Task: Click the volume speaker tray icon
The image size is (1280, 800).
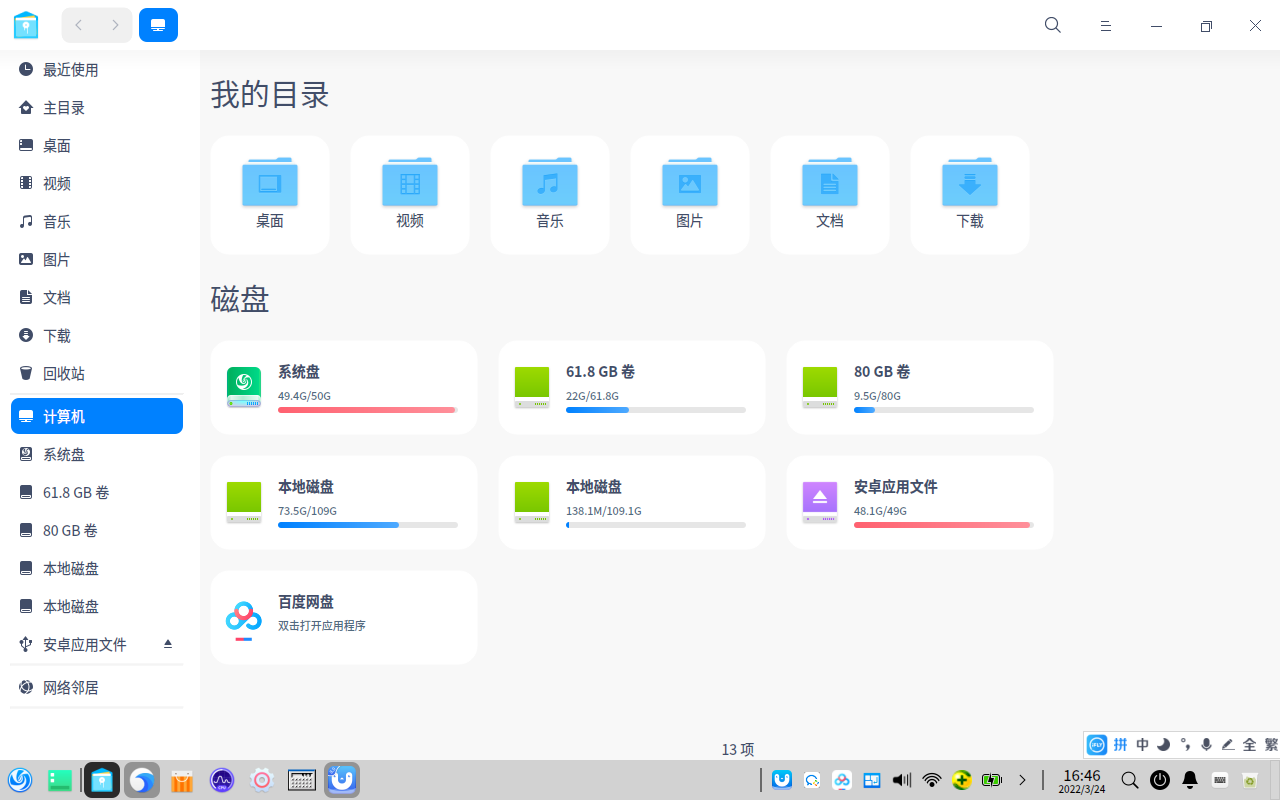Action: [902, 780]
